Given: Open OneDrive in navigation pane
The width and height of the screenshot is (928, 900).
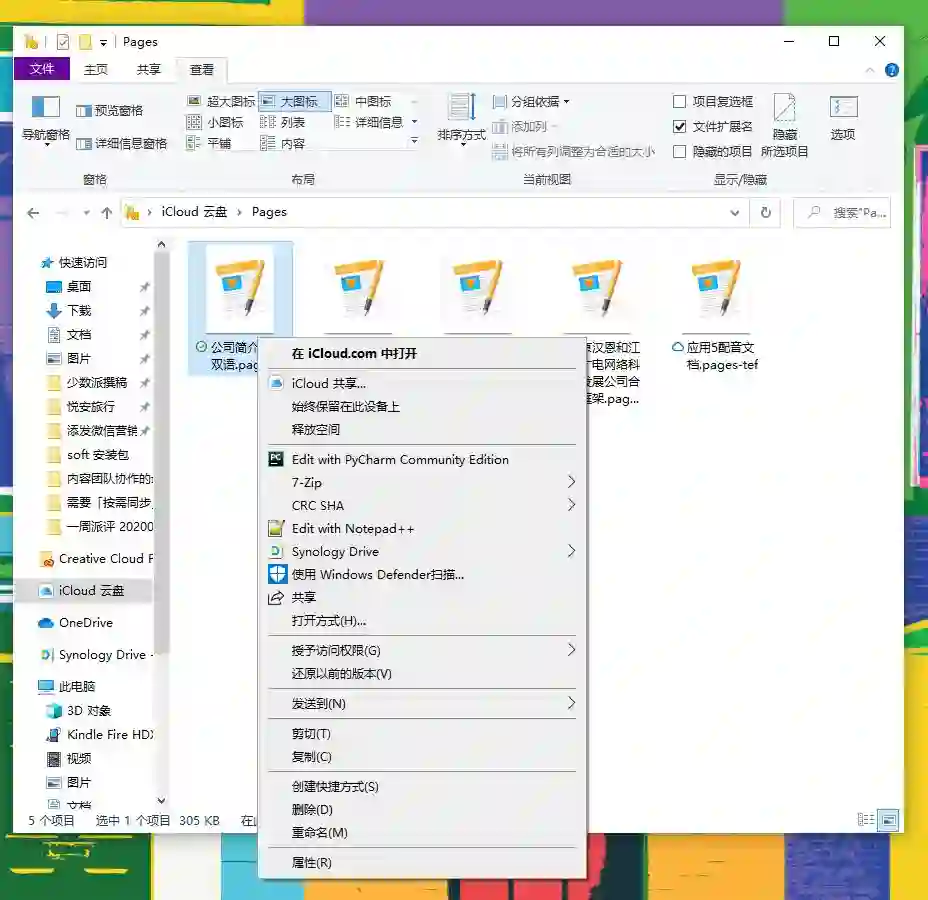Looking at the screenshot, I should pyautogui.click(x=85, y=622).
